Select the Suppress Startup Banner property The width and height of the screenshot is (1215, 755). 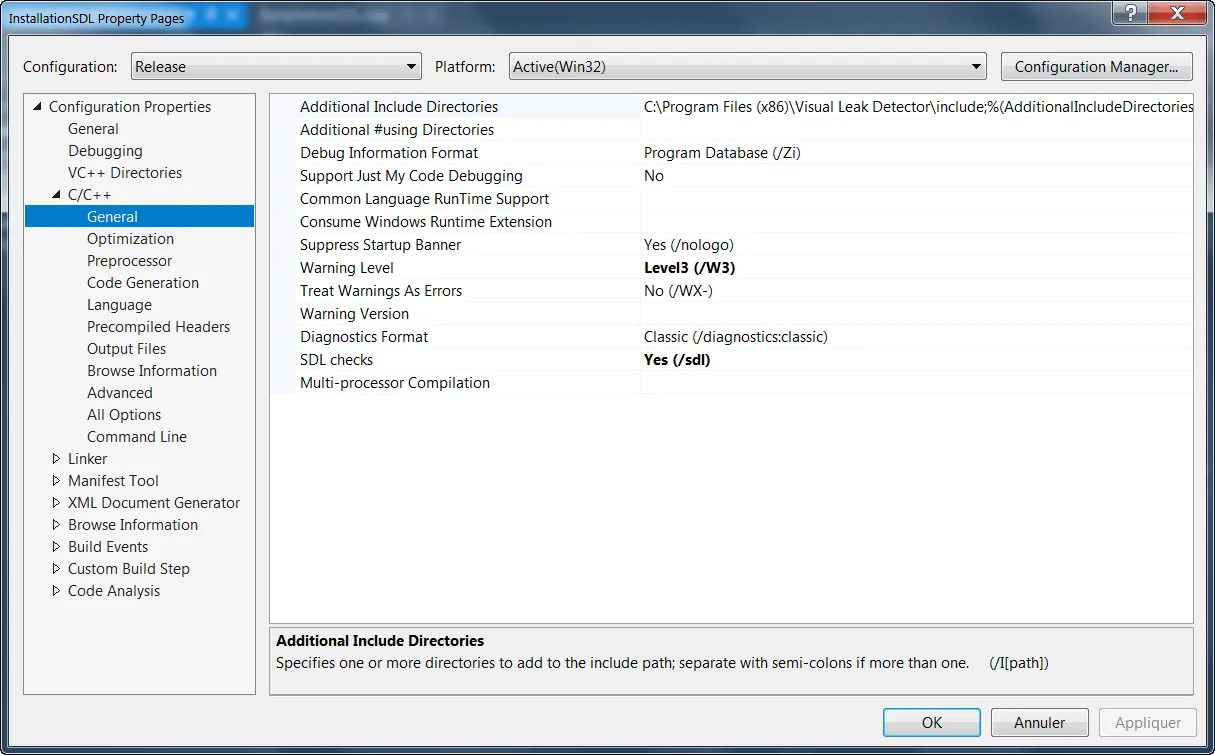click(381, 245)
